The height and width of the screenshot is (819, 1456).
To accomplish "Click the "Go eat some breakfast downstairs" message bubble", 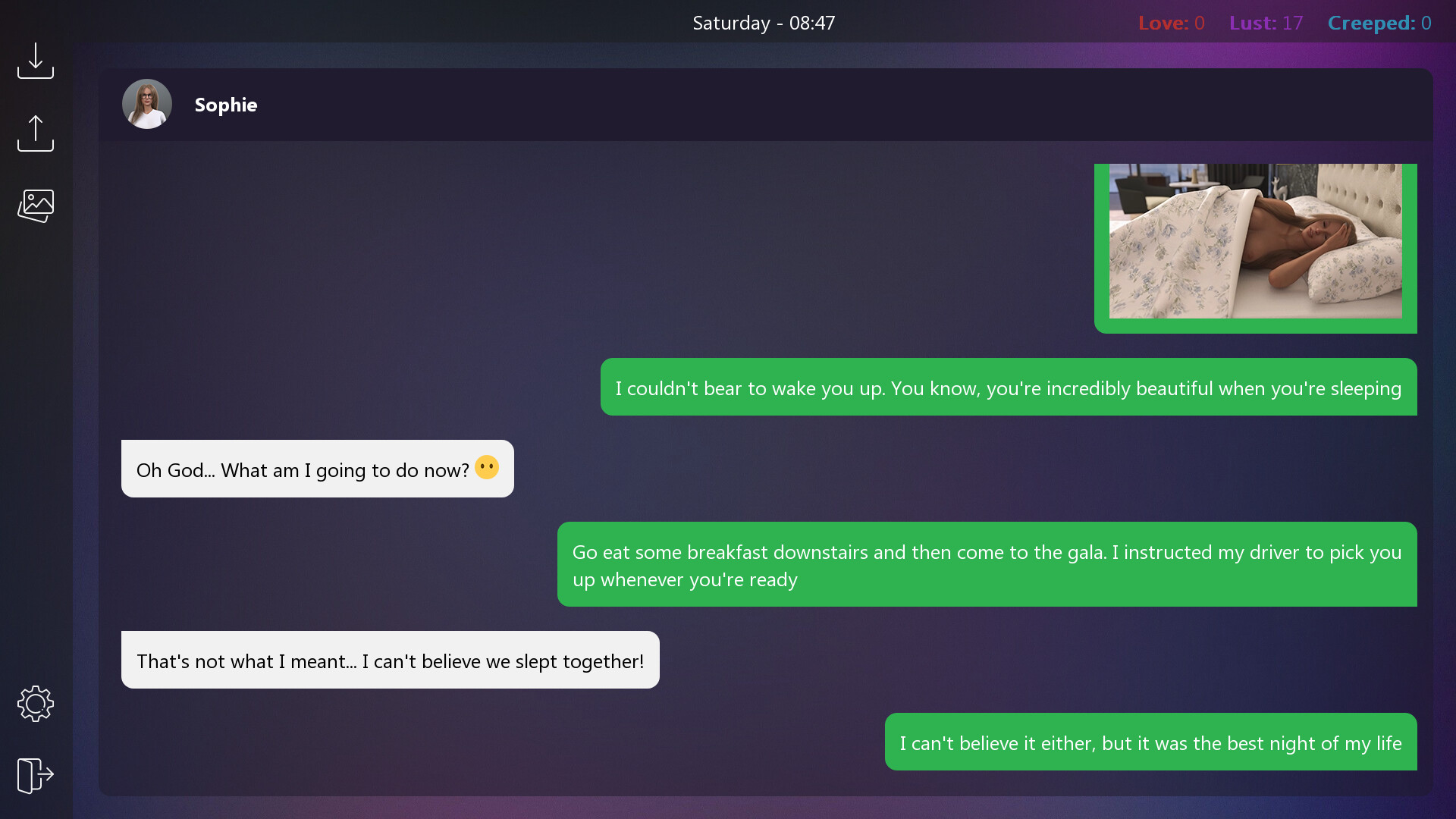I will [x=987, y=564].
